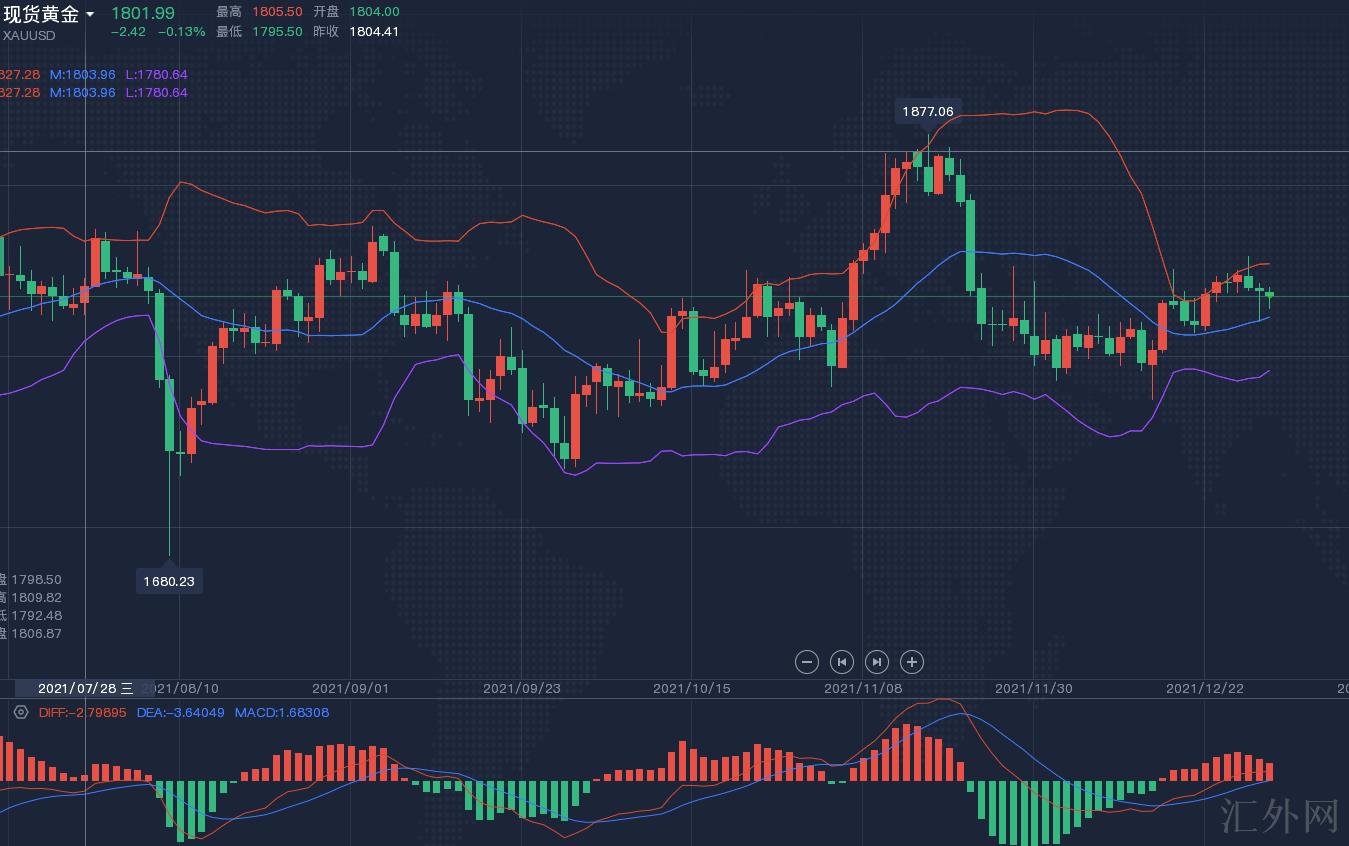
Task: Open MACD indicator settings hexagon icon
Action: 21,712
